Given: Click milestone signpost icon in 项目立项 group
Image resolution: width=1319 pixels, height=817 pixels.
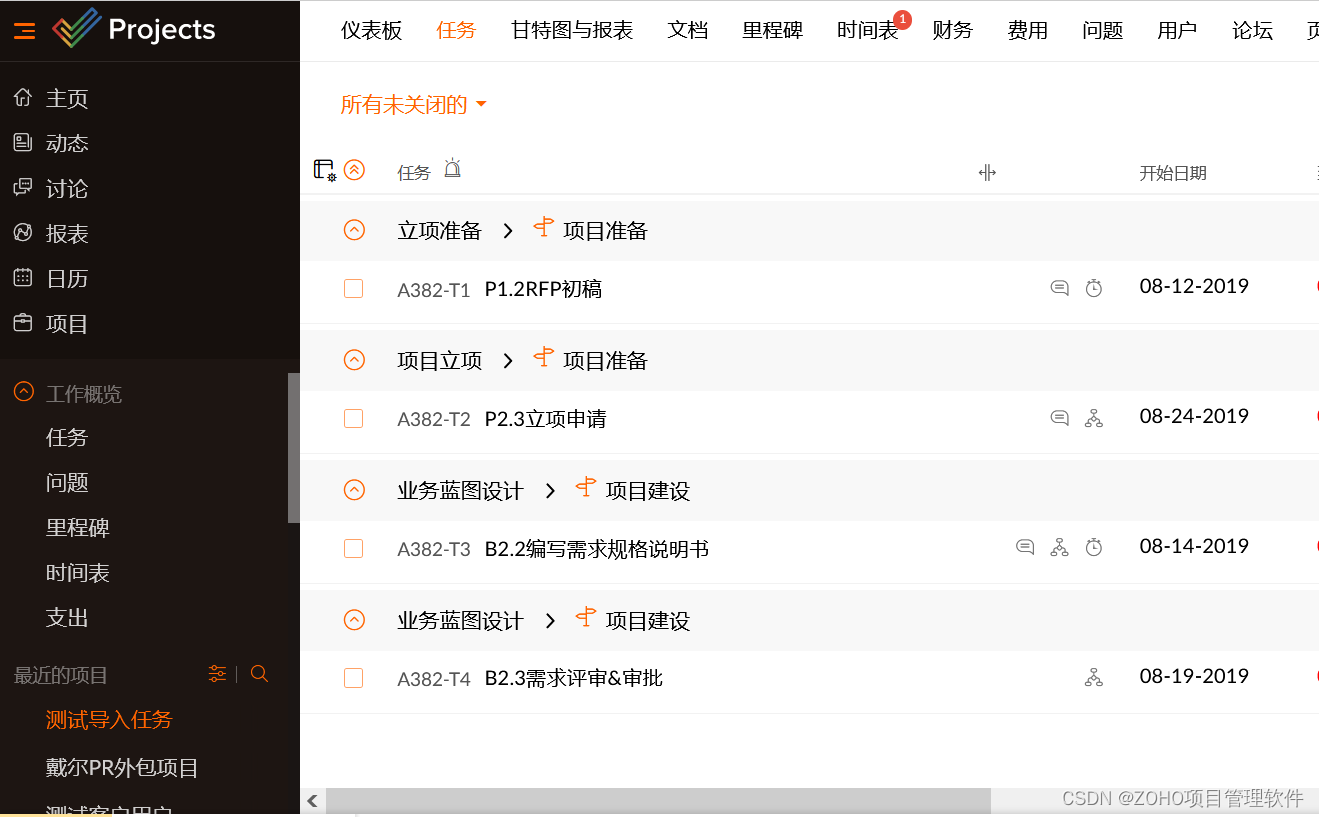Looking at the screenshot, I should coord(543,358).
